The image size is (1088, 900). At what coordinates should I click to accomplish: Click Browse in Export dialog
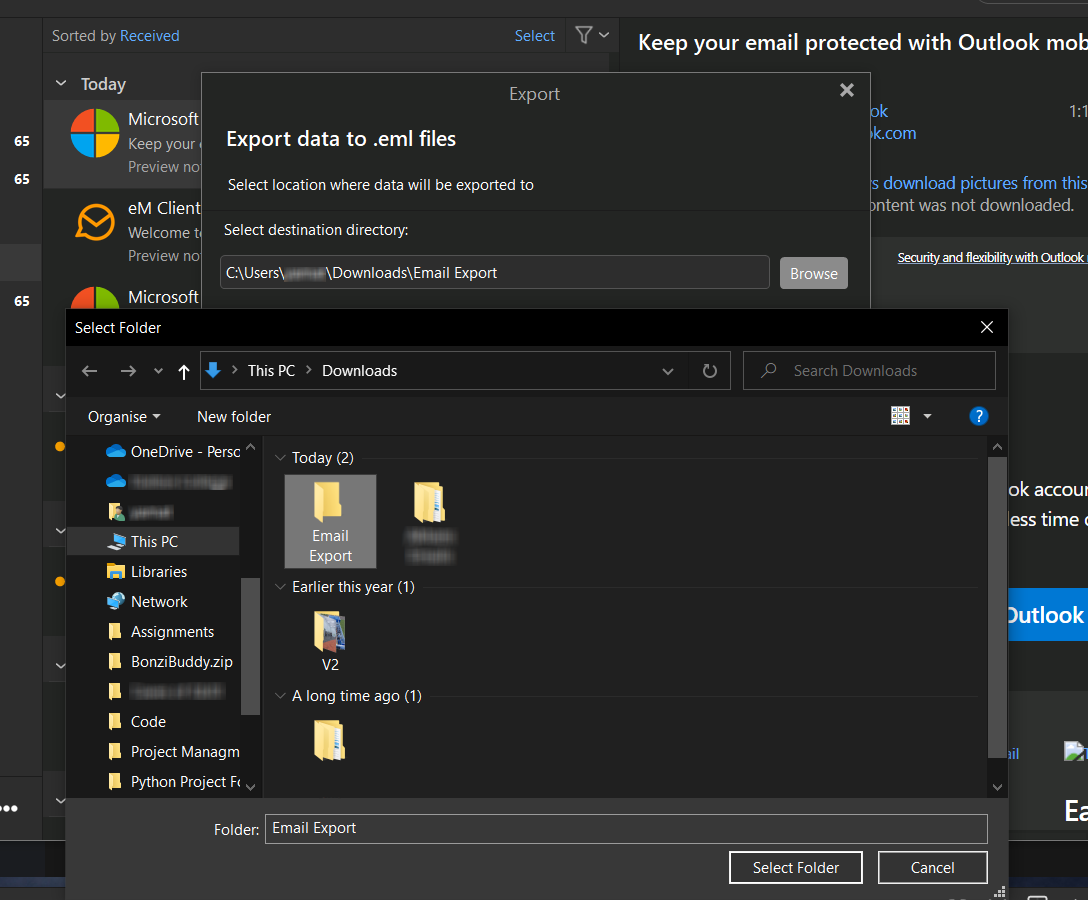813,273
